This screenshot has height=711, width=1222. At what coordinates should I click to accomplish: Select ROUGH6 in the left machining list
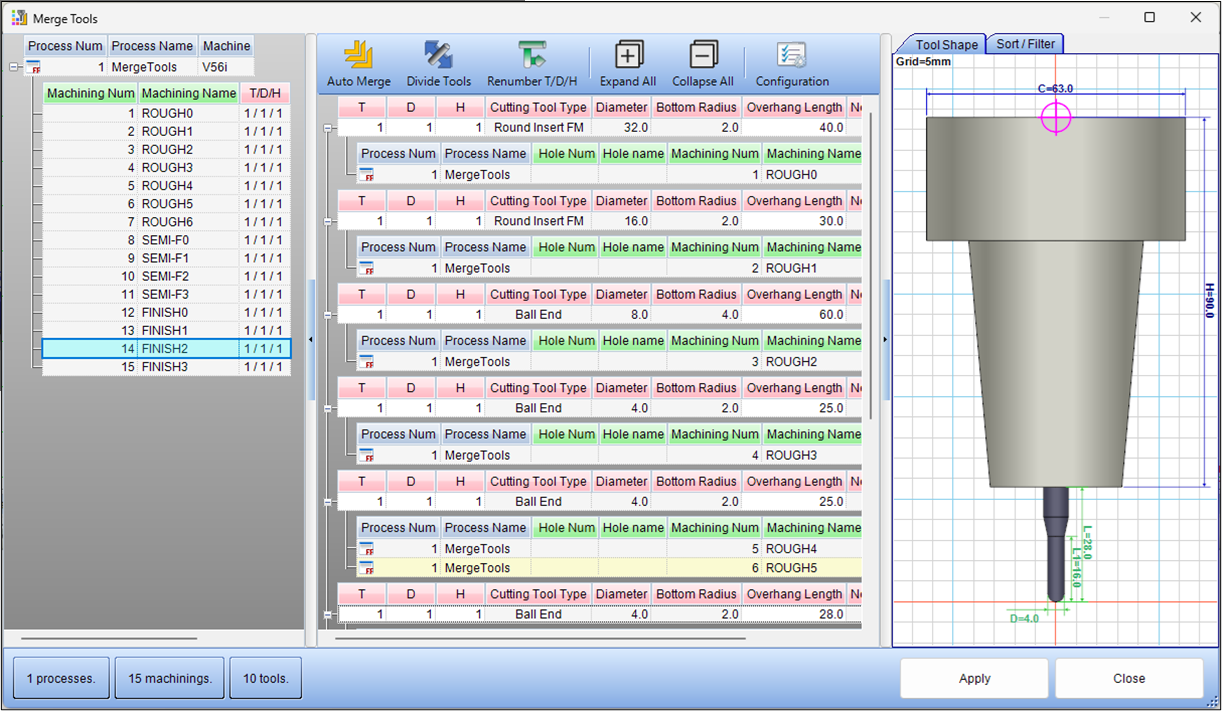click(x=166, y=222)
